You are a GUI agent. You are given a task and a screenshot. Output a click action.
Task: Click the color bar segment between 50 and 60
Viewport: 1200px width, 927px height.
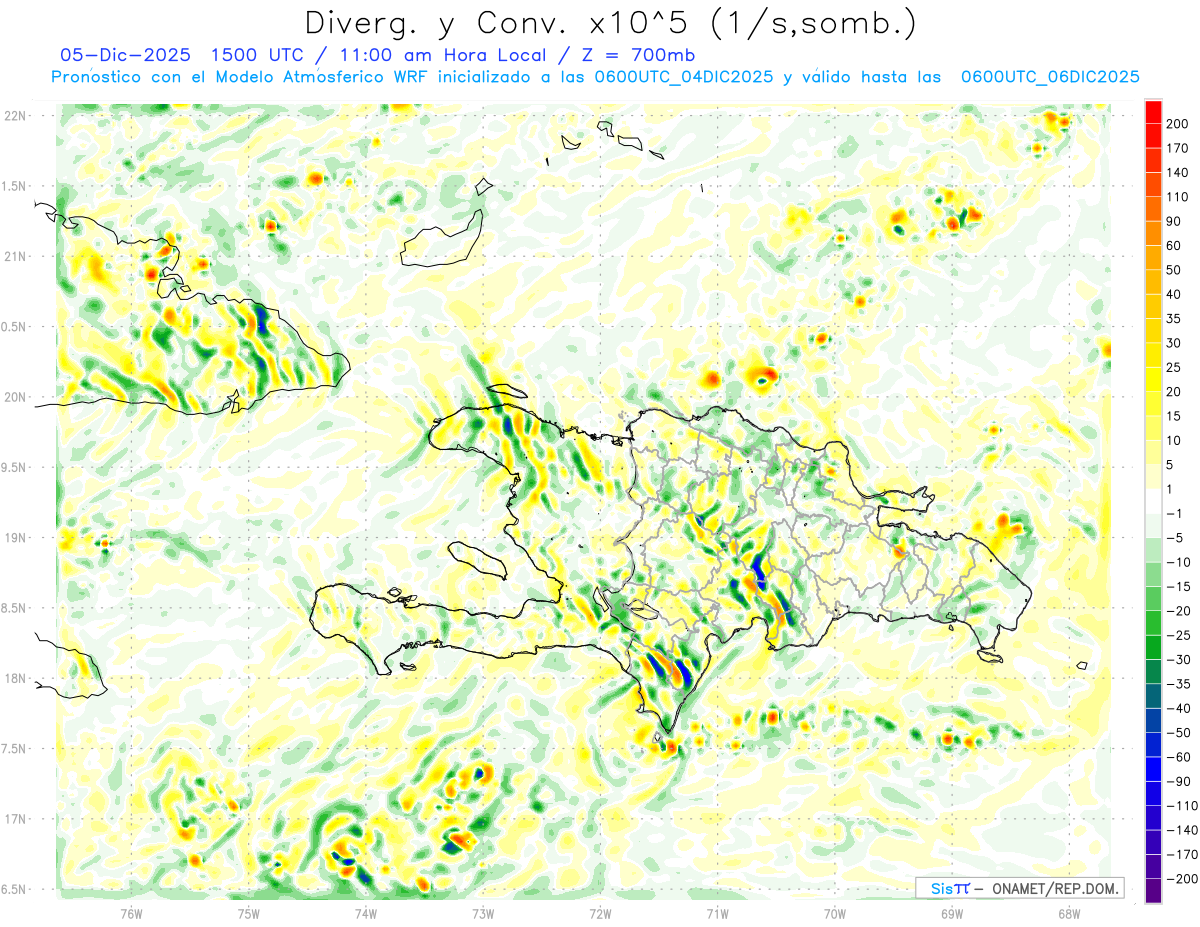[1153, 258]
